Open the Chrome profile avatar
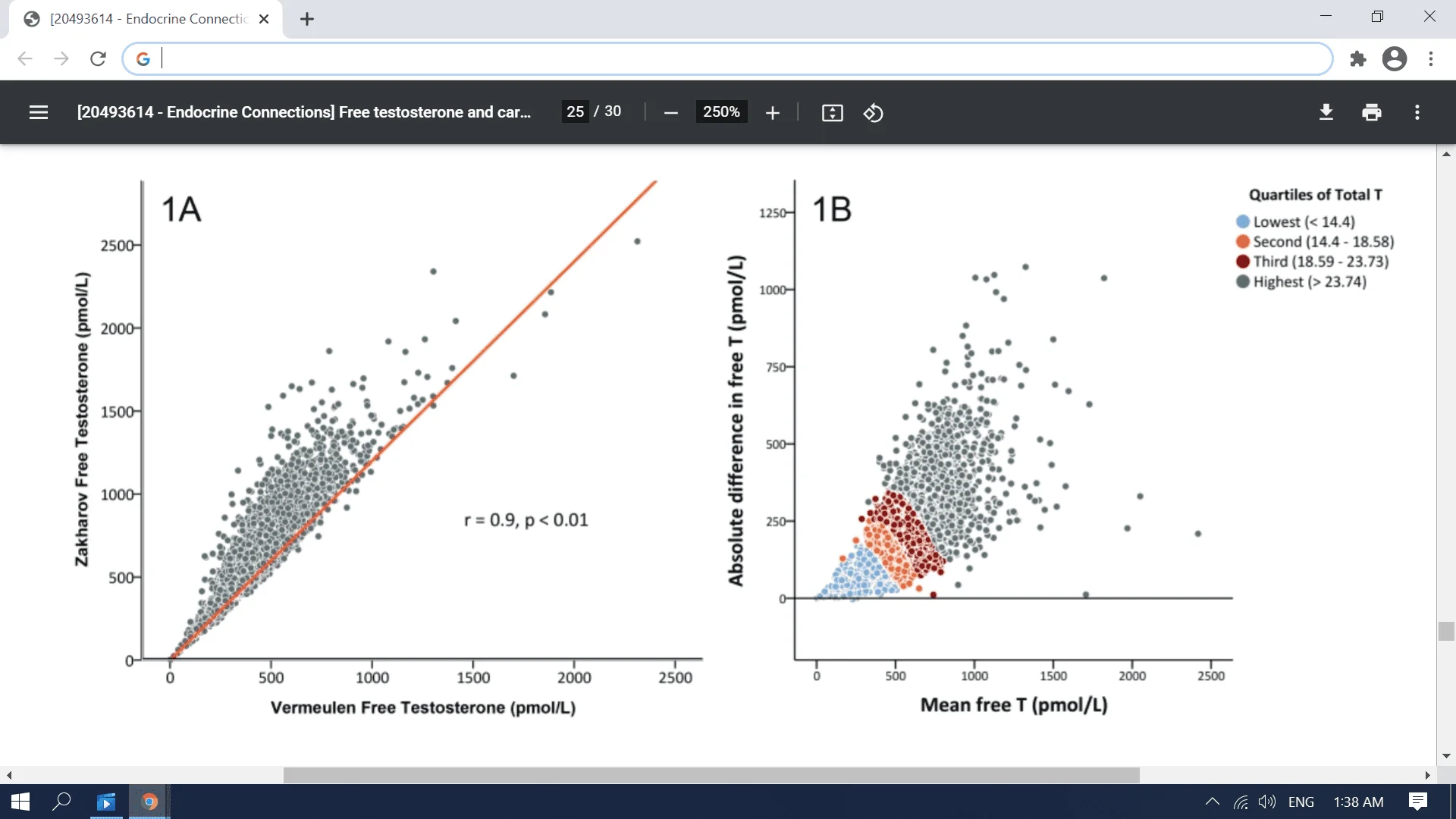The image size is (1456, 819). 1394,58
